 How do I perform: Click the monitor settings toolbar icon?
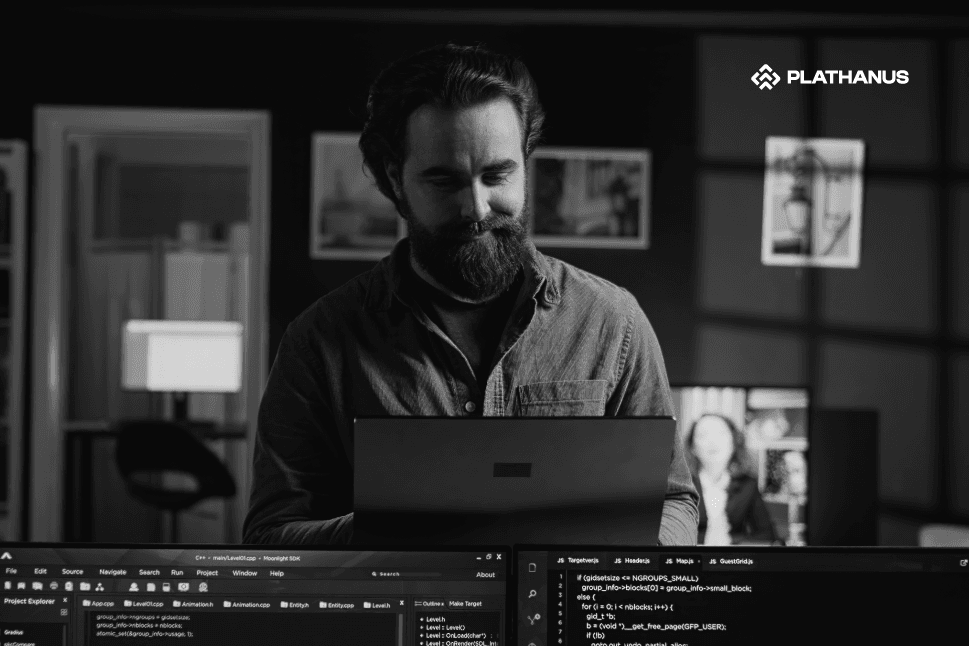[184, 587]
